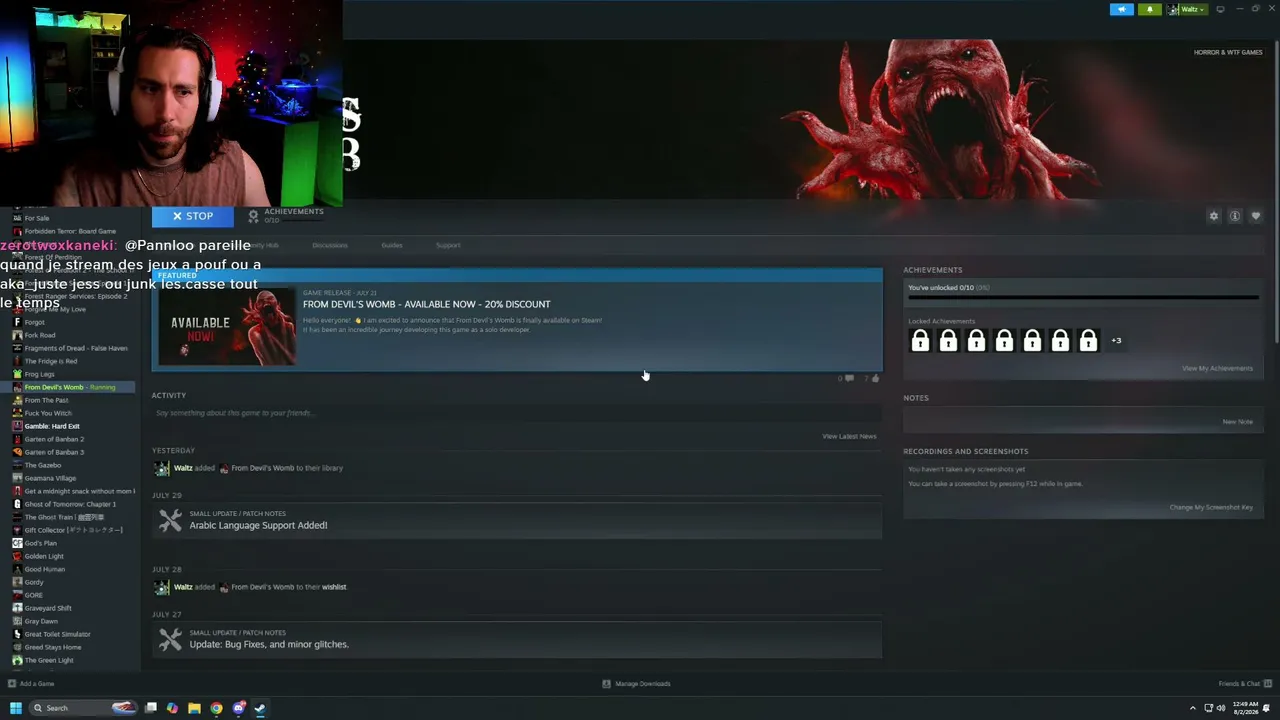Viewport: 1280px width, 720px height.
Task: Select God's Plan in library list
Action: [x=40, y=543]
